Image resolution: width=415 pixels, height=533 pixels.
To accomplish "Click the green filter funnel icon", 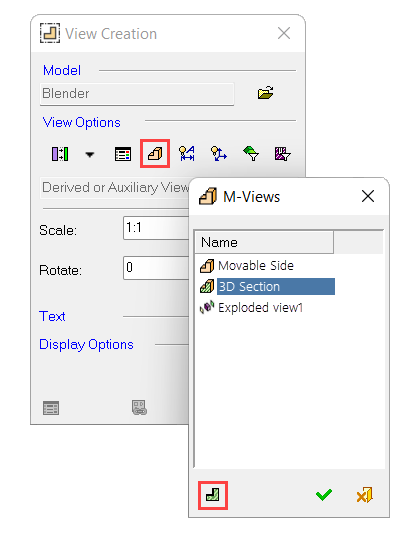I will tap(251, 154).
